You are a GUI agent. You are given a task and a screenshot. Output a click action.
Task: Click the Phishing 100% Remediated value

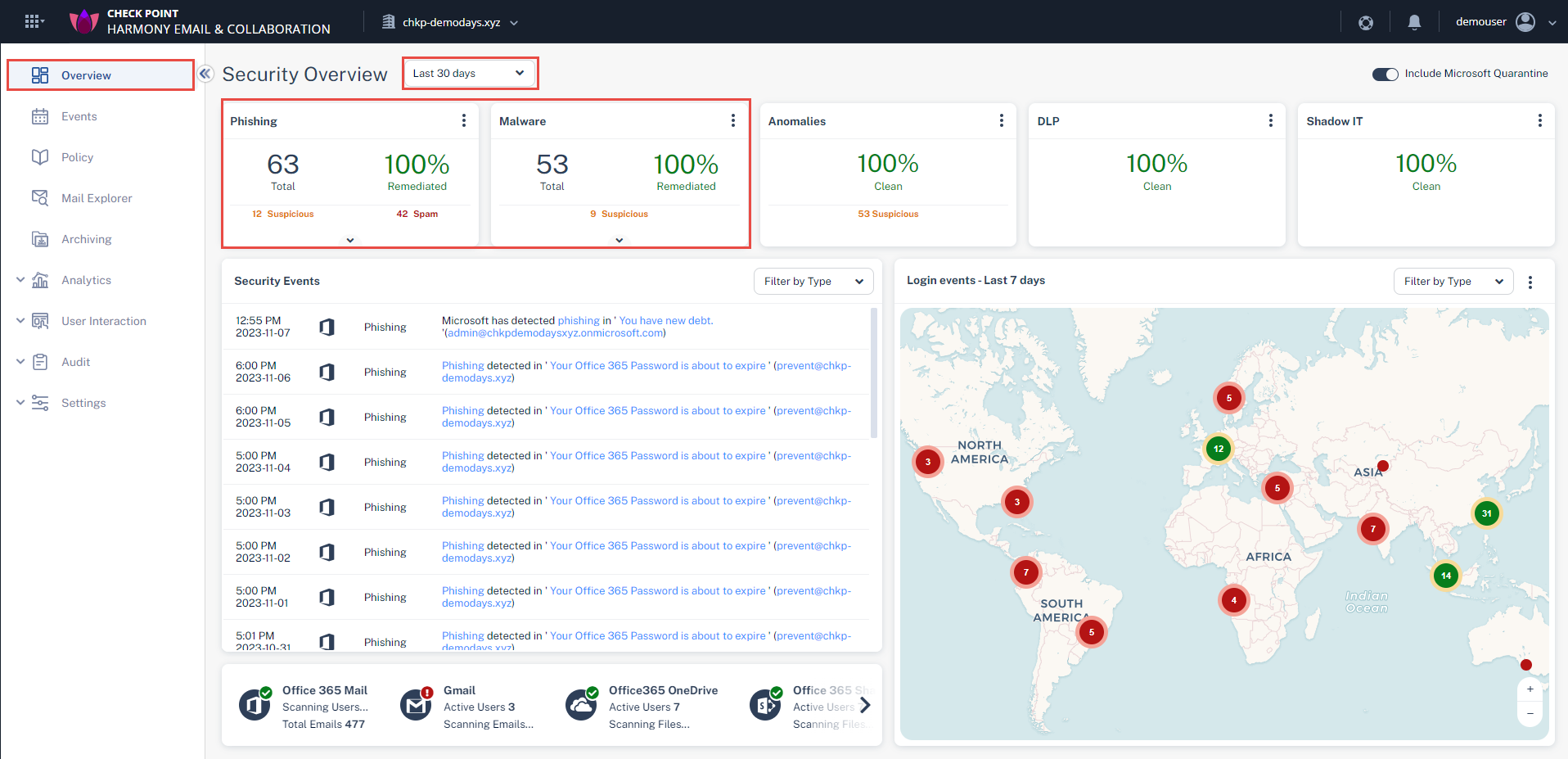[x=417, y=165]
